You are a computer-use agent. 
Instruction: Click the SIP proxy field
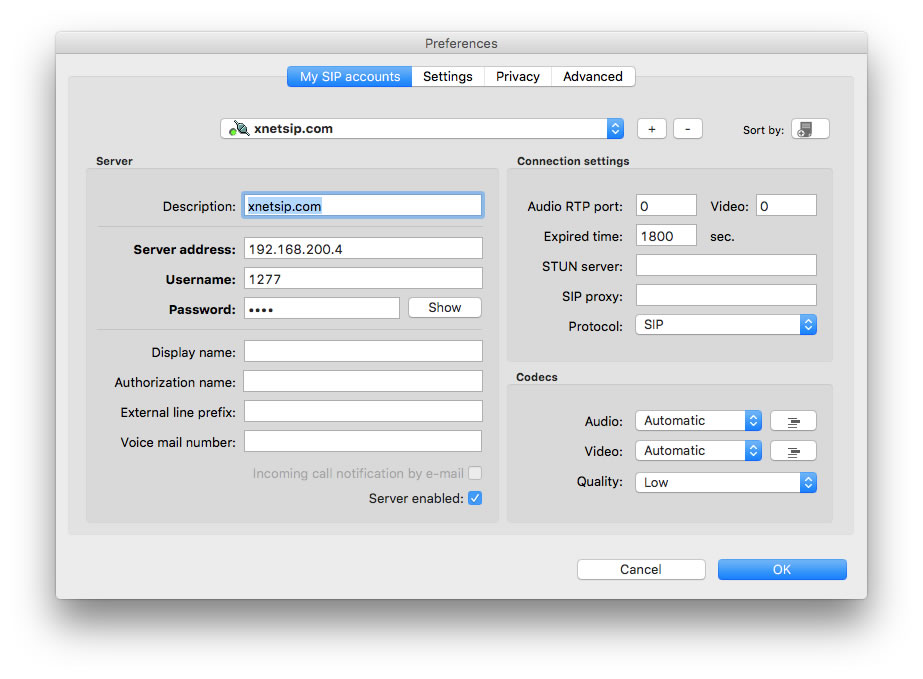726,295
